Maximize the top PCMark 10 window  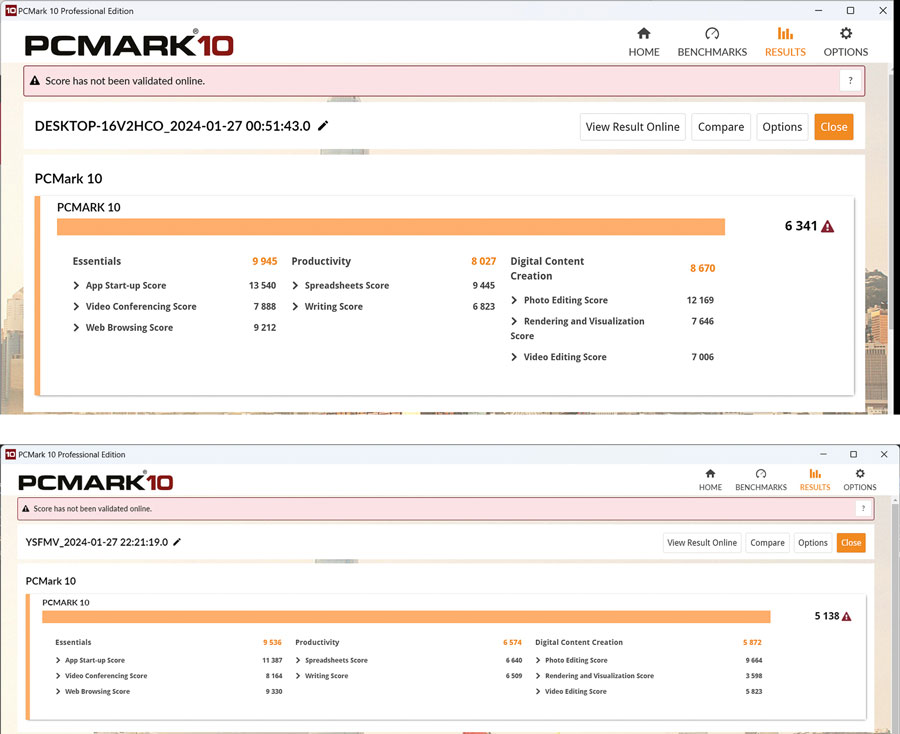coord(851,10)
